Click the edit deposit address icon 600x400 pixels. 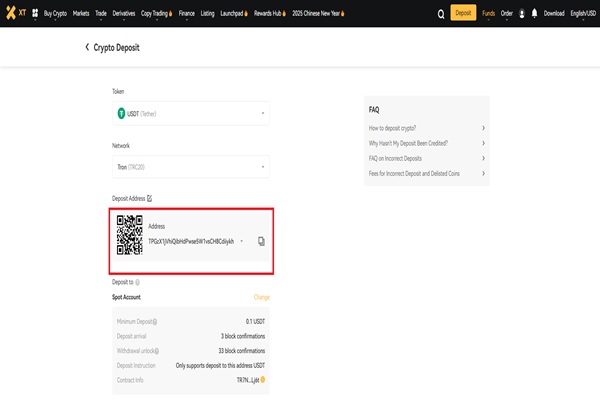(x=150, y=198)
